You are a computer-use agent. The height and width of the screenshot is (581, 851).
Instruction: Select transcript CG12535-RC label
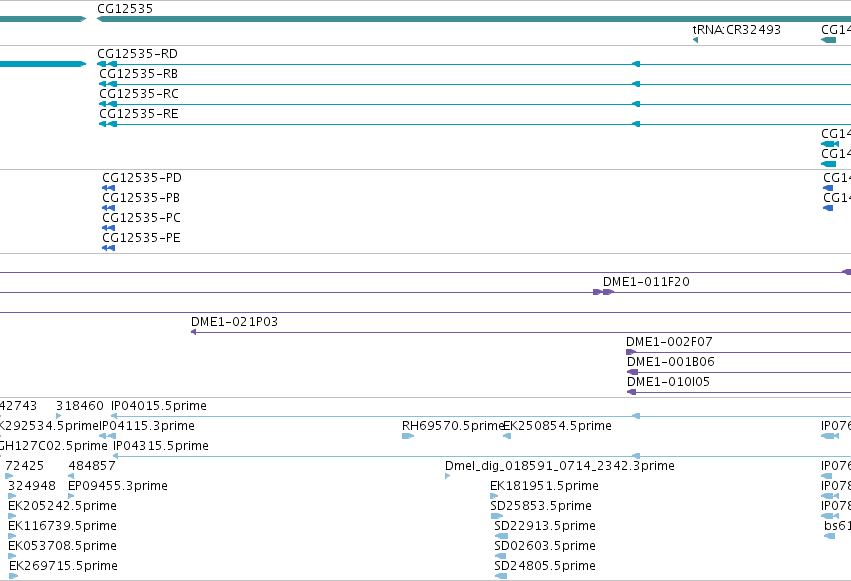point(138,94)
